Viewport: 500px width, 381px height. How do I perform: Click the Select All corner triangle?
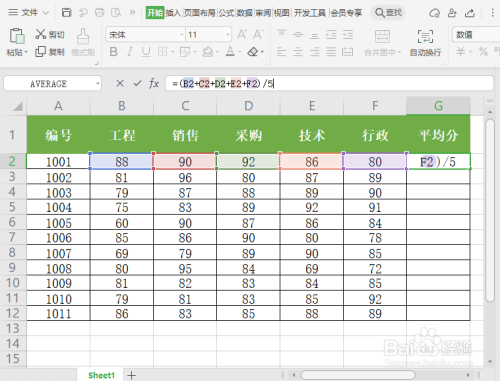pyautogui.click(x=17, y=106)
